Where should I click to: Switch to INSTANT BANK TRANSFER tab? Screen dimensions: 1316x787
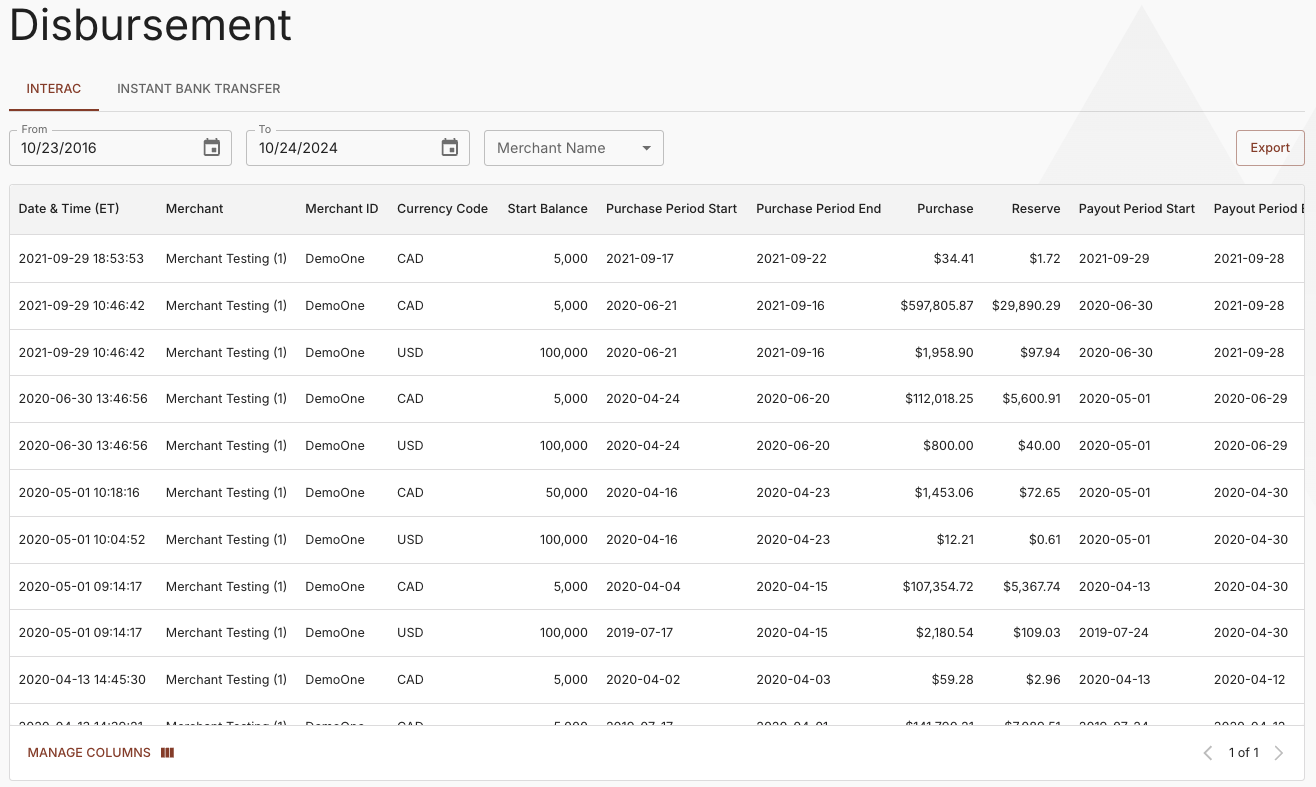(198, 88)
